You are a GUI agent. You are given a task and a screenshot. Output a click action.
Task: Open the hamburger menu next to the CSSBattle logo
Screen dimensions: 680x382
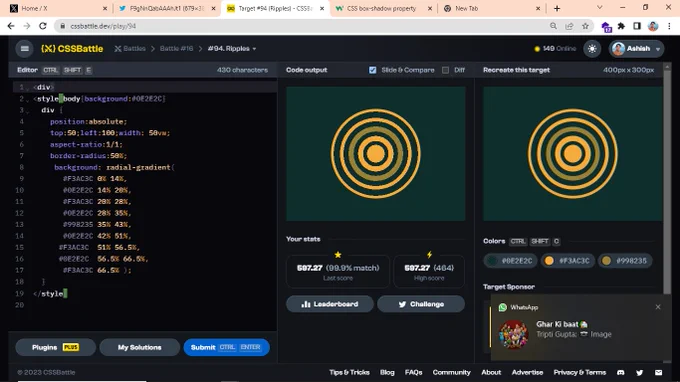tap(24, 49)
